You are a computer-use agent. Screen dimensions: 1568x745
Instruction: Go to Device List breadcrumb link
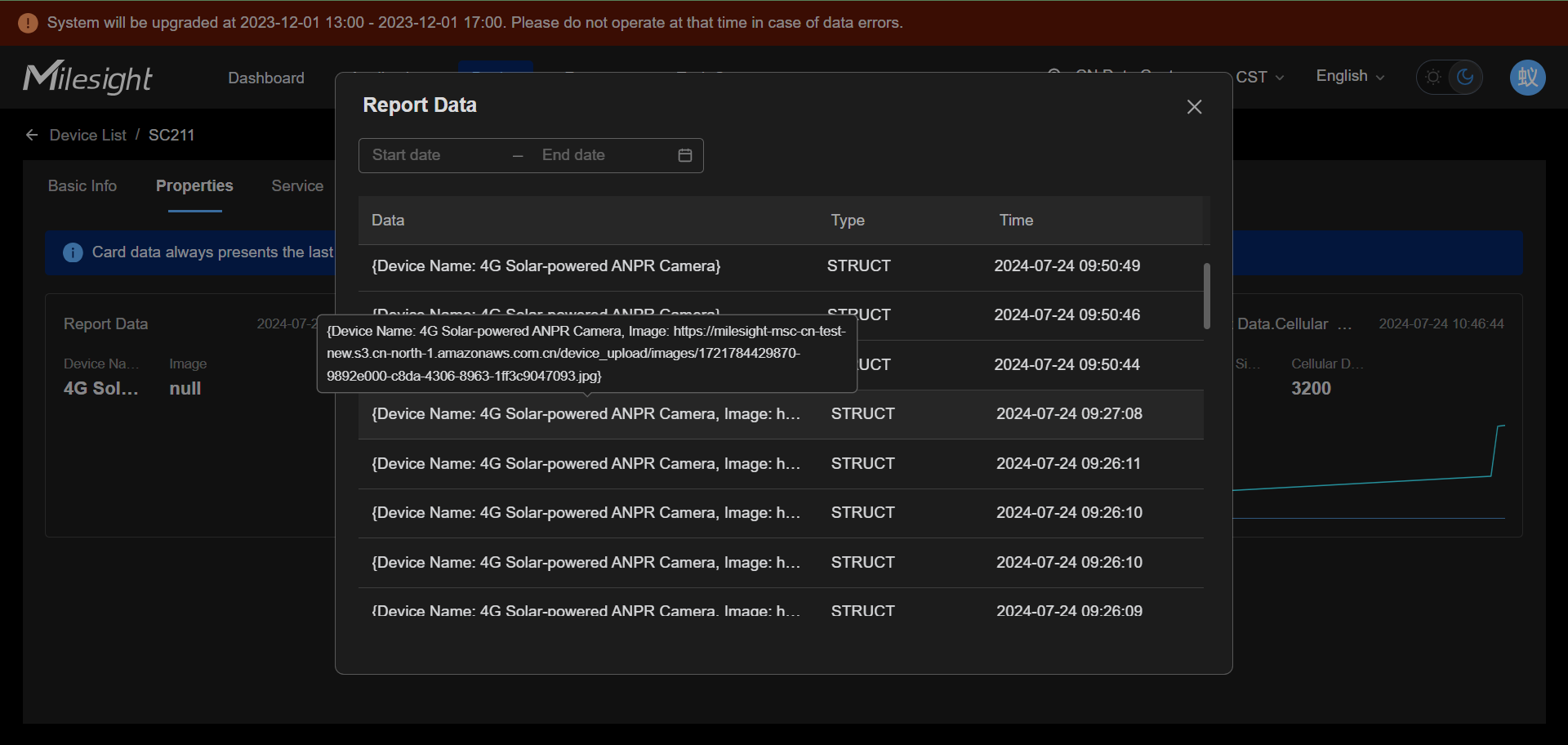(88, 135)
